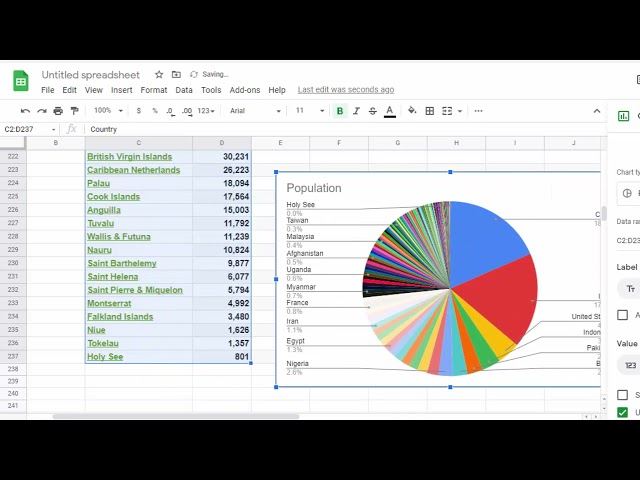Click the undo arrow icon

click(x=25, y=111)
